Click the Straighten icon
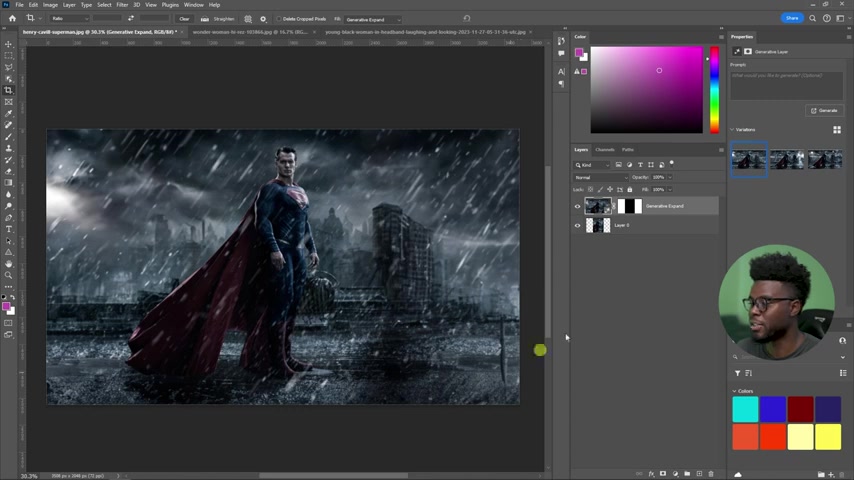The image size is (854, 480). click(x=205, y=19)
